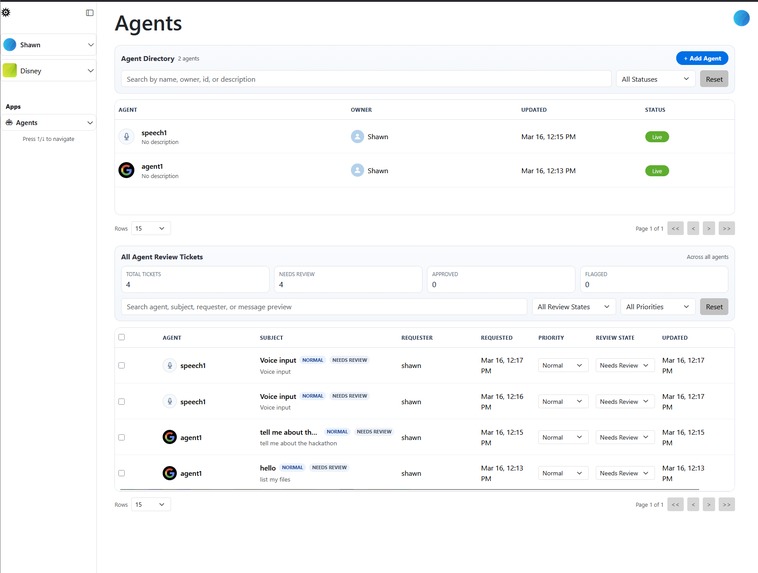Click Shawn owner avatar in the speech1 row
Viewport: 758px width, 573px height.
pyautogui.click(x=357, y=137)
